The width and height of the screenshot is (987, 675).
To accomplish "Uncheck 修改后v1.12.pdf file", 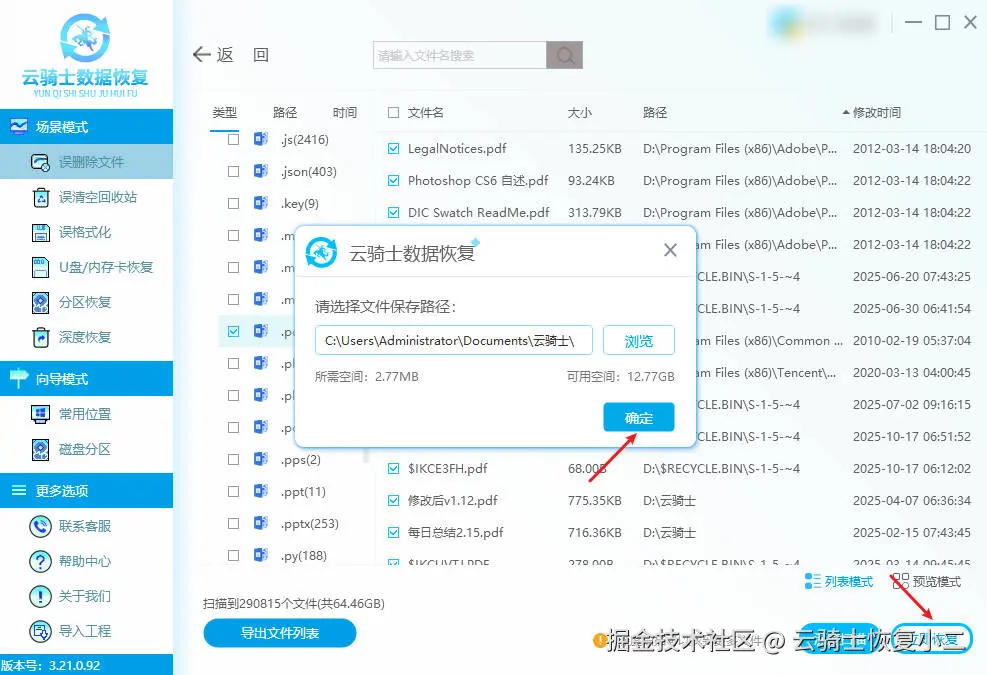I will [x=393, y=501].
